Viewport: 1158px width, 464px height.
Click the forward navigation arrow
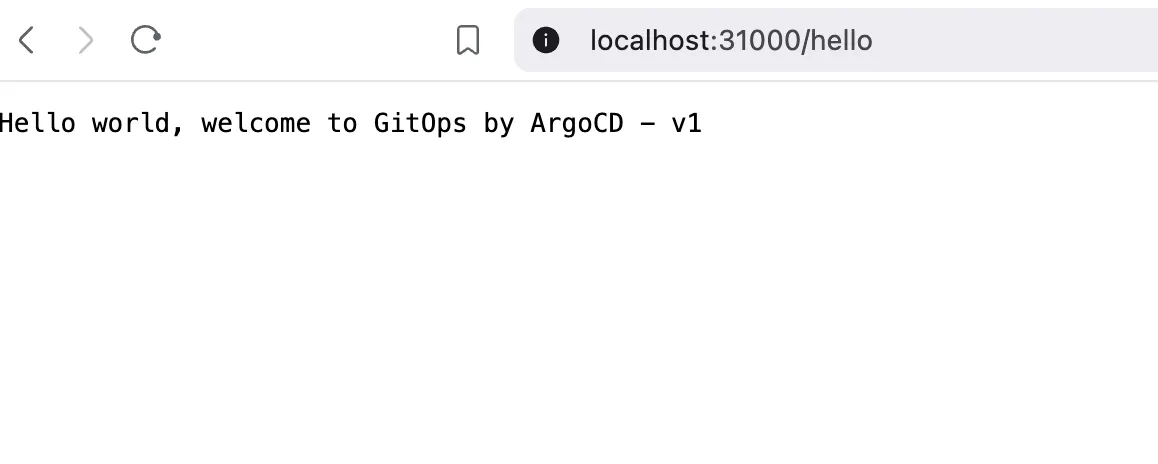coord(86,40)
